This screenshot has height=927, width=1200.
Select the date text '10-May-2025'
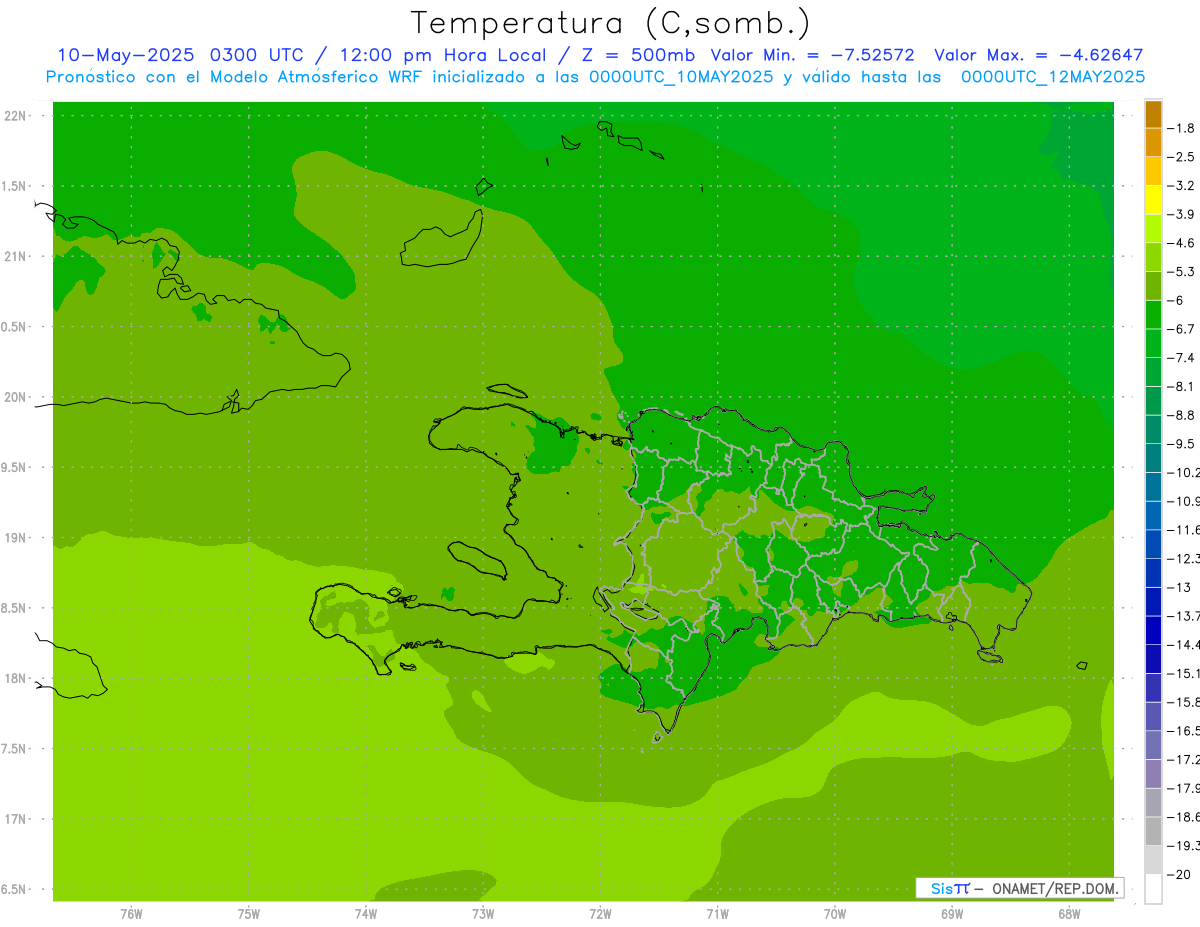pos(126,55)
